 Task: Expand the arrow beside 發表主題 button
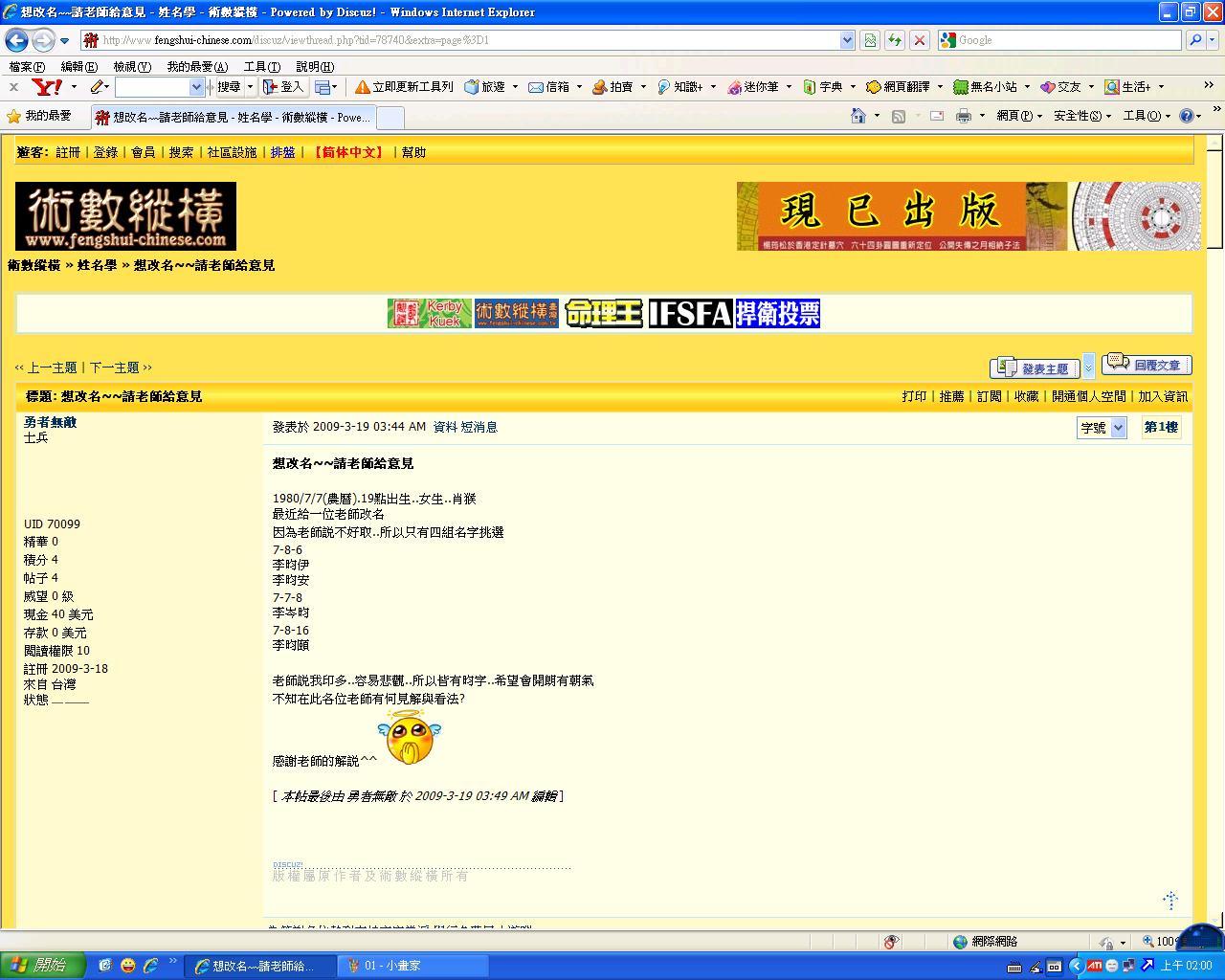pyautogui.click(x=1088, y=367)
